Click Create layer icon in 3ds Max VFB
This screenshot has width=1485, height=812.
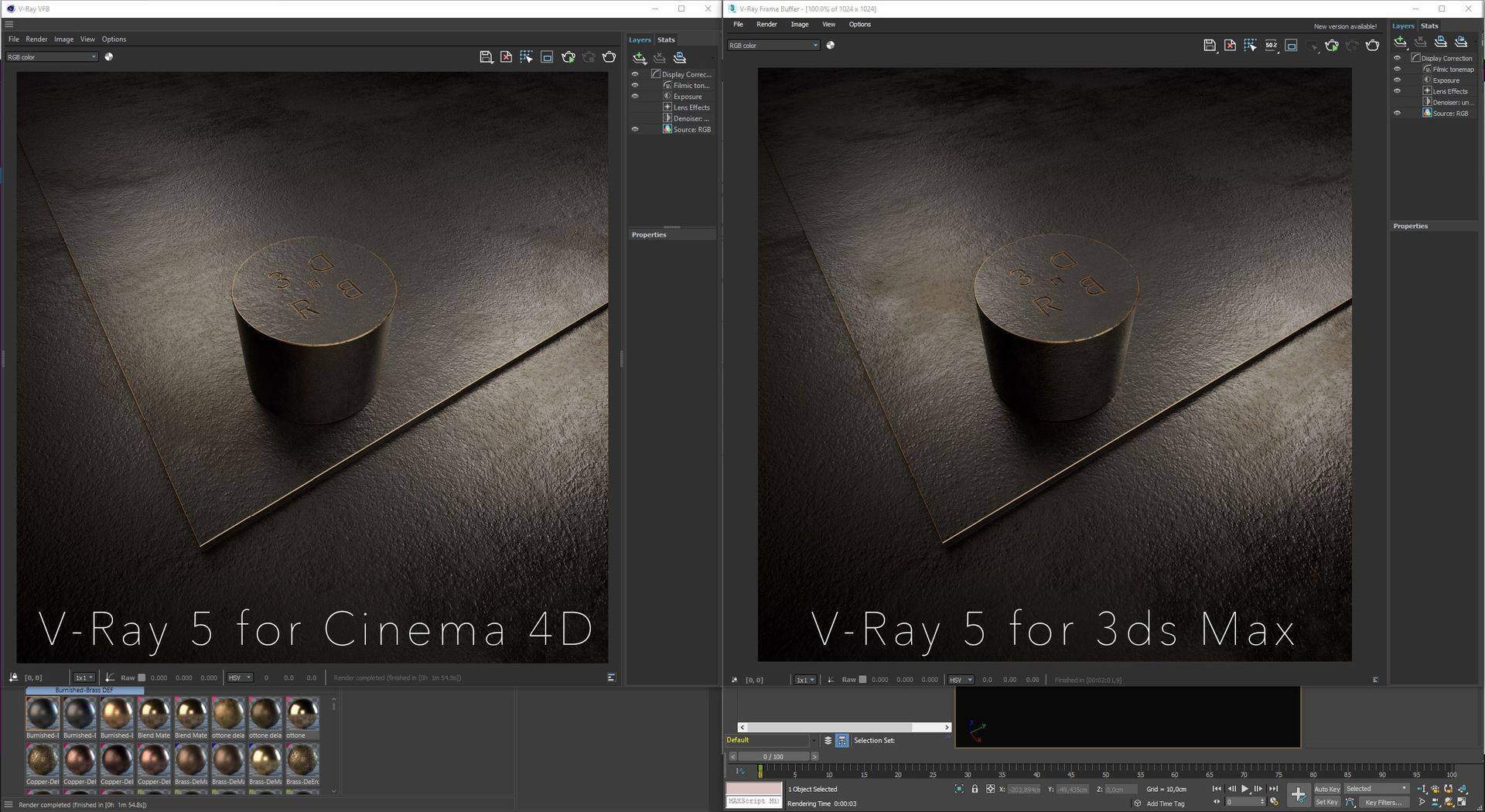pos(1401,42)
